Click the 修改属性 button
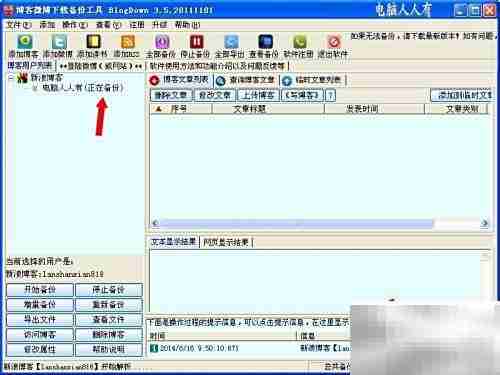Image resolution: width=500 pixels, height=375 pixels. click(x=40, y=349)
